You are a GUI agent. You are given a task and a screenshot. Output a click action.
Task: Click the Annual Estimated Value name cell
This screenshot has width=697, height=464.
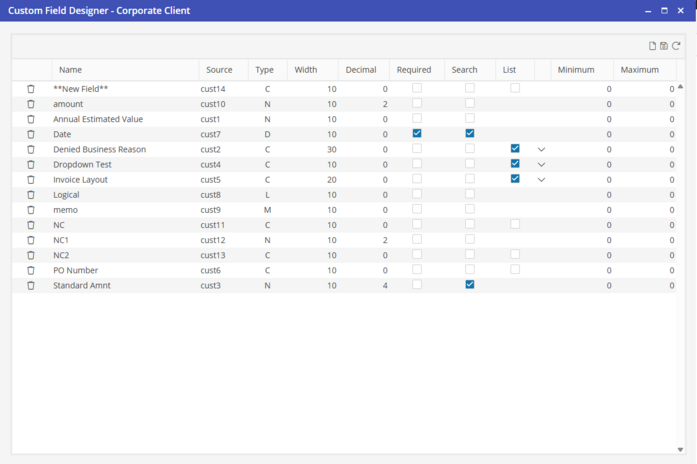click(x=98, y=119)
